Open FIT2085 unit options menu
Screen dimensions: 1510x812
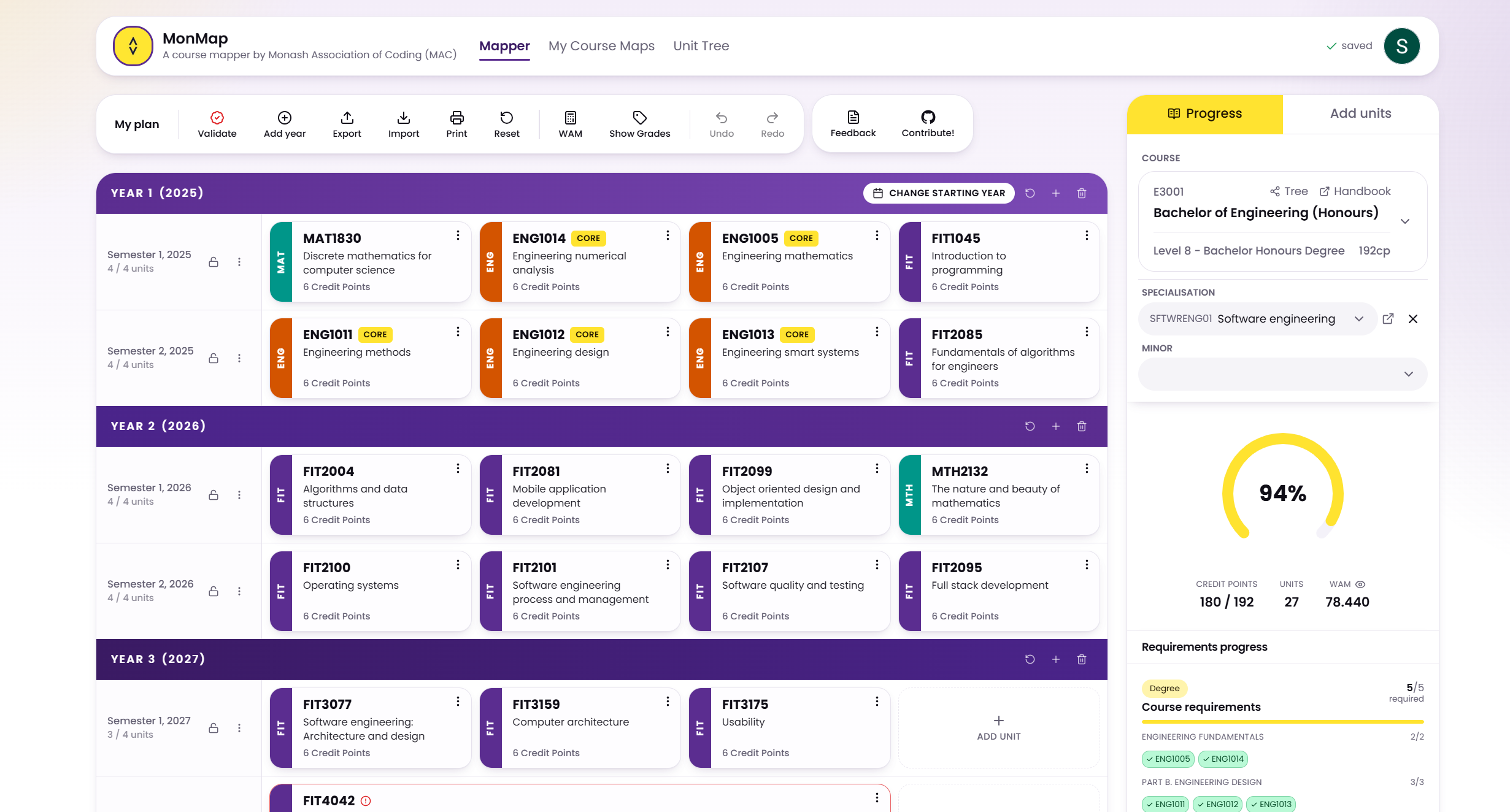coord(1087,332)
